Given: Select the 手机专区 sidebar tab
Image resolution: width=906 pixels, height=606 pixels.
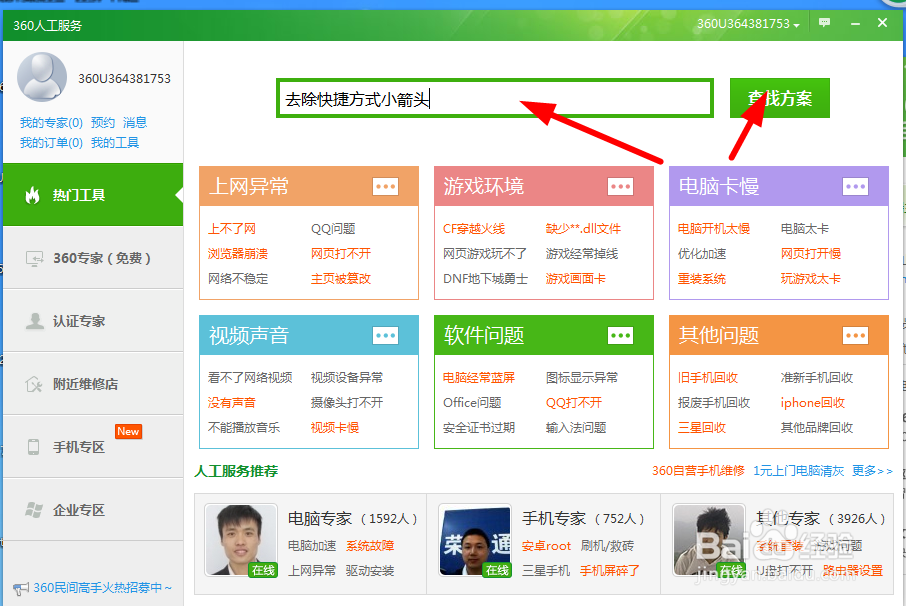Looking at the screenshot, I should [x=93, y=447].
